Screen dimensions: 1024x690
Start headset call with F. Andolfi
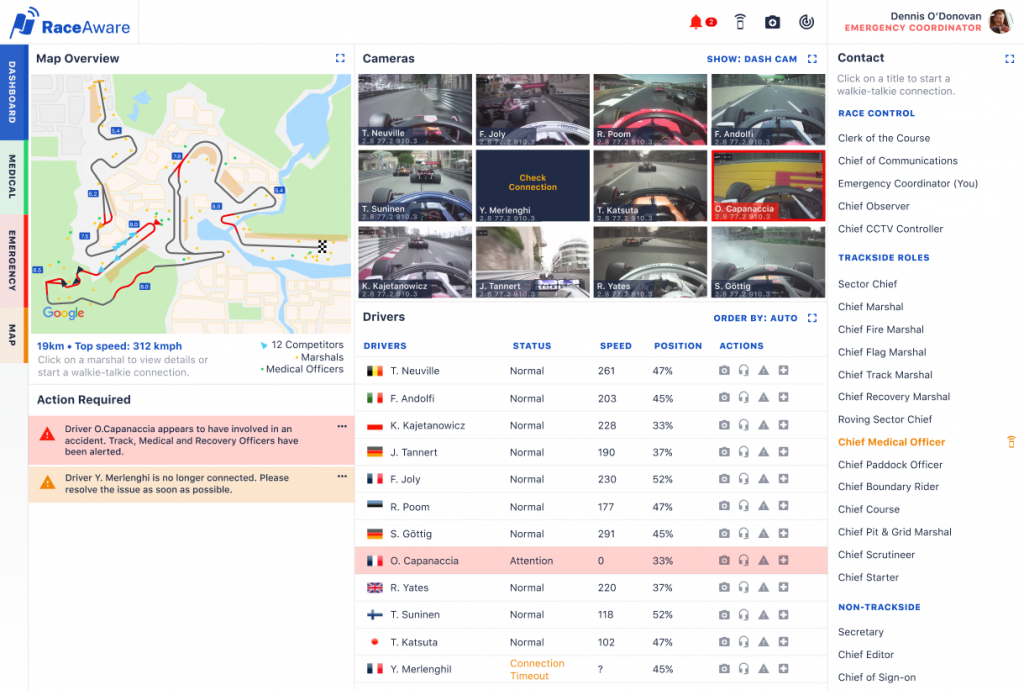pos(743,398)
